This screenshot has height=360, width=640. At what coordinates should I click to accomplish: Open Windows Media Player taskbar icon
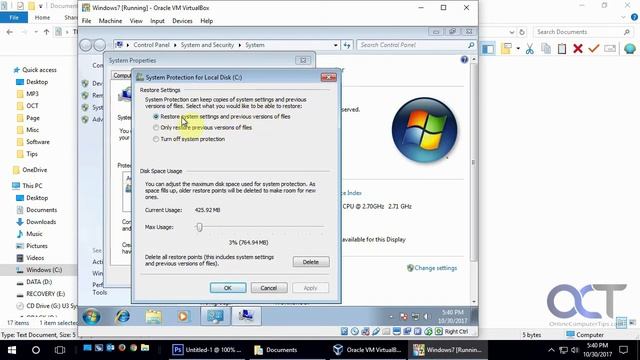tap(183, 317)
